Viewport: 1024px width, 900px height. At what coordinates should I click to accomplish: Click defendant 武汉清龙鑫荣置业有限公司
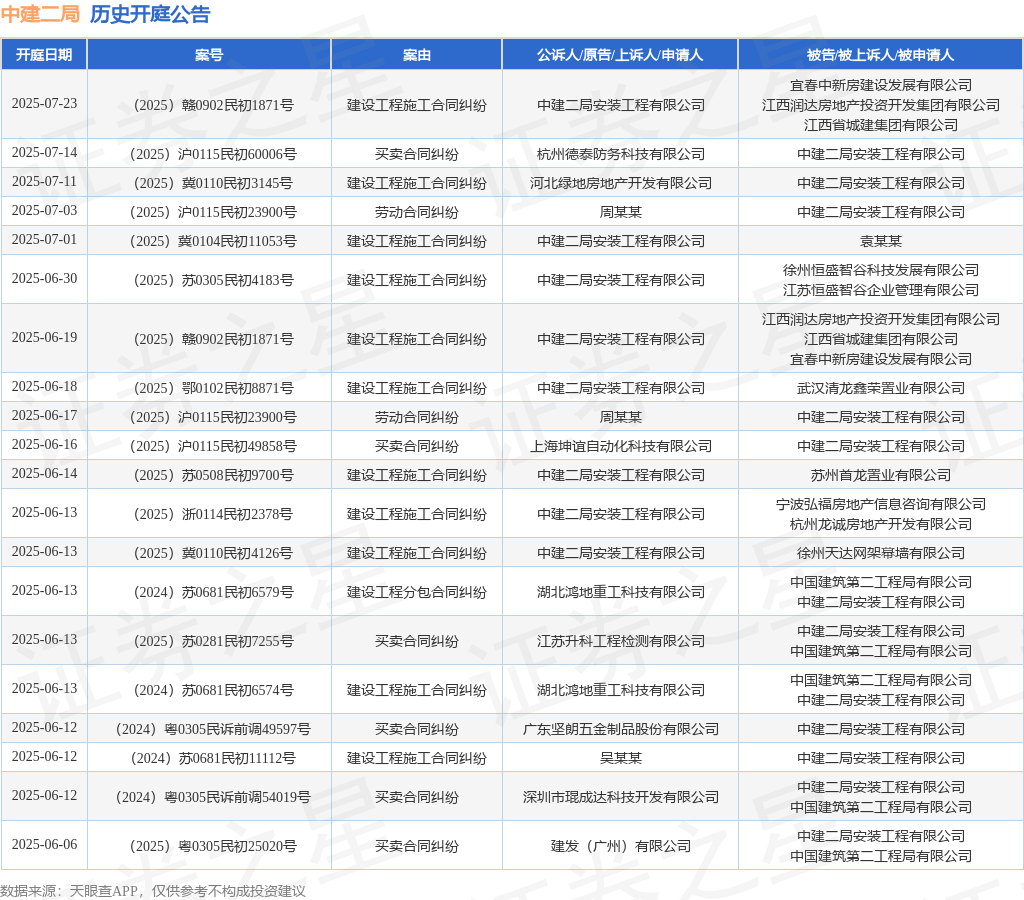coord(880,388)
